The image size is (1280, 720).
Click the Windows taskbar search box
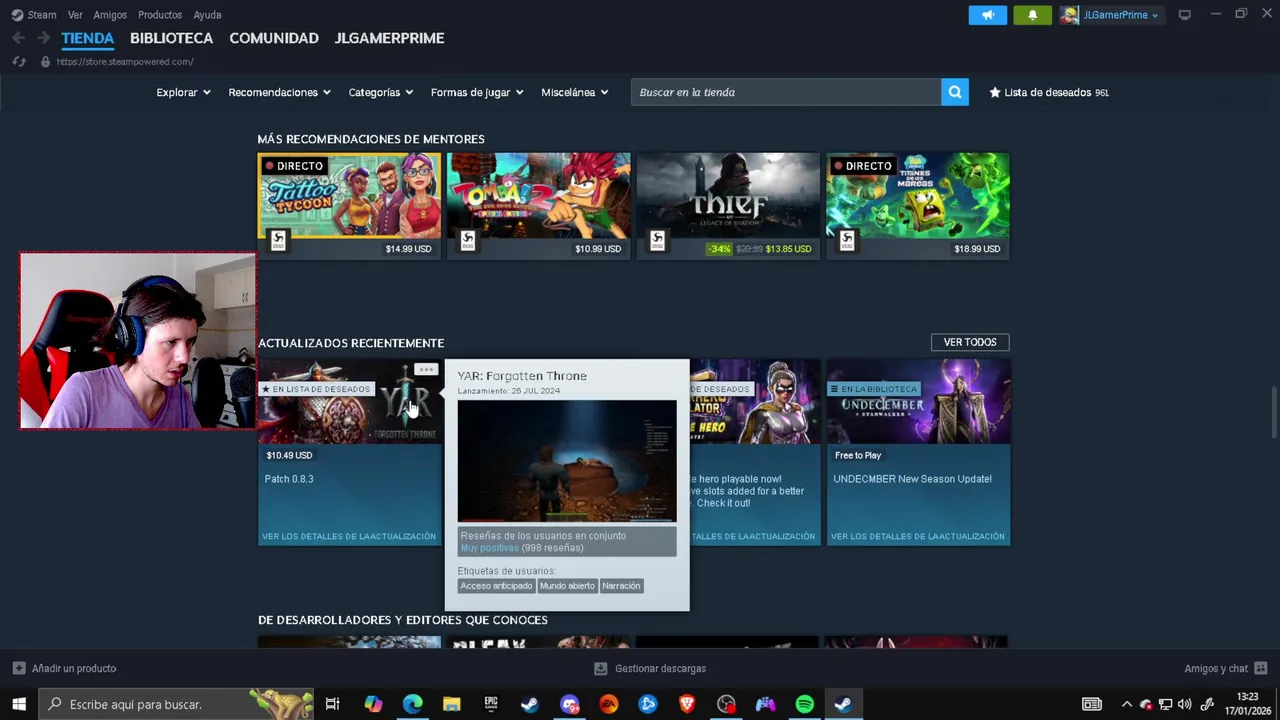[x=176, y=704]
